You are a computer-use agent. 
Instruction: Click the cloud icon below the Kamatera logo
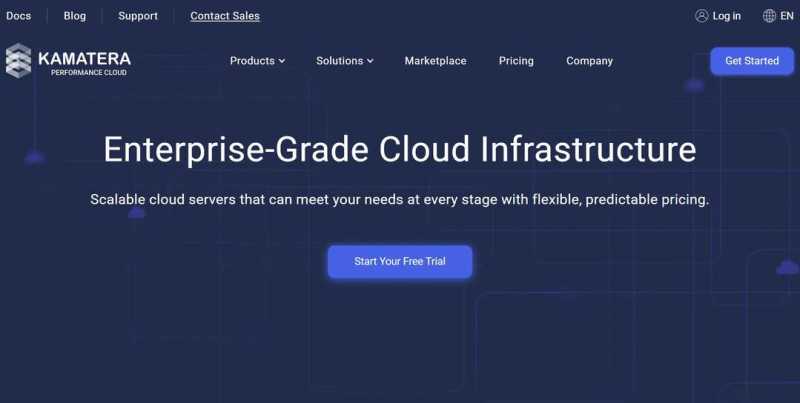point(35,157)
